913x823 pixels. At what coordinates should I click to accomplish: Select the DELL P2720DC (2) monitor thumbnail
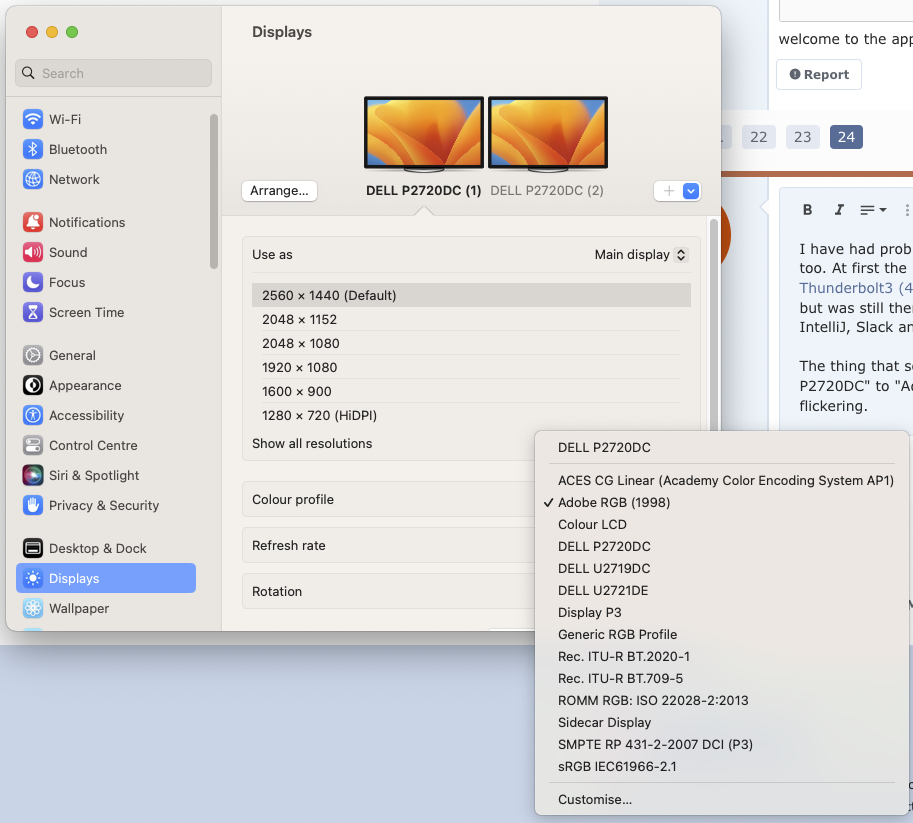pyautogui.click(x=547, y=135)
